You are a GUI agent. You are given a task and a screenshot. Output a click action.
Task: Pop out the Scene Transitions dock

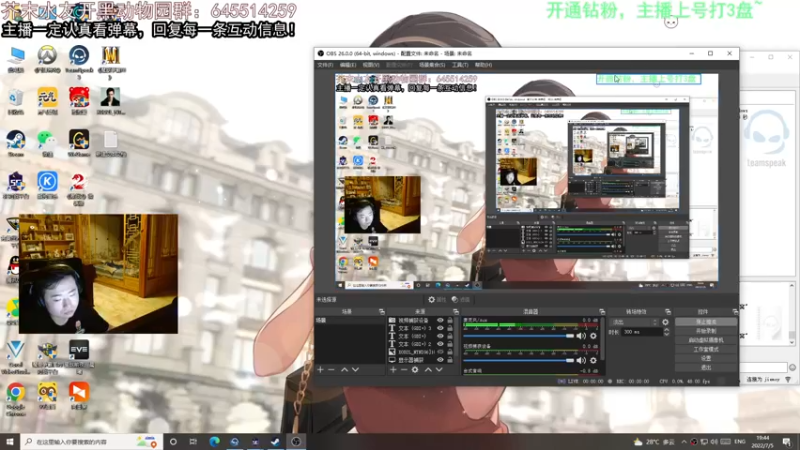click(x=668, y=311)
